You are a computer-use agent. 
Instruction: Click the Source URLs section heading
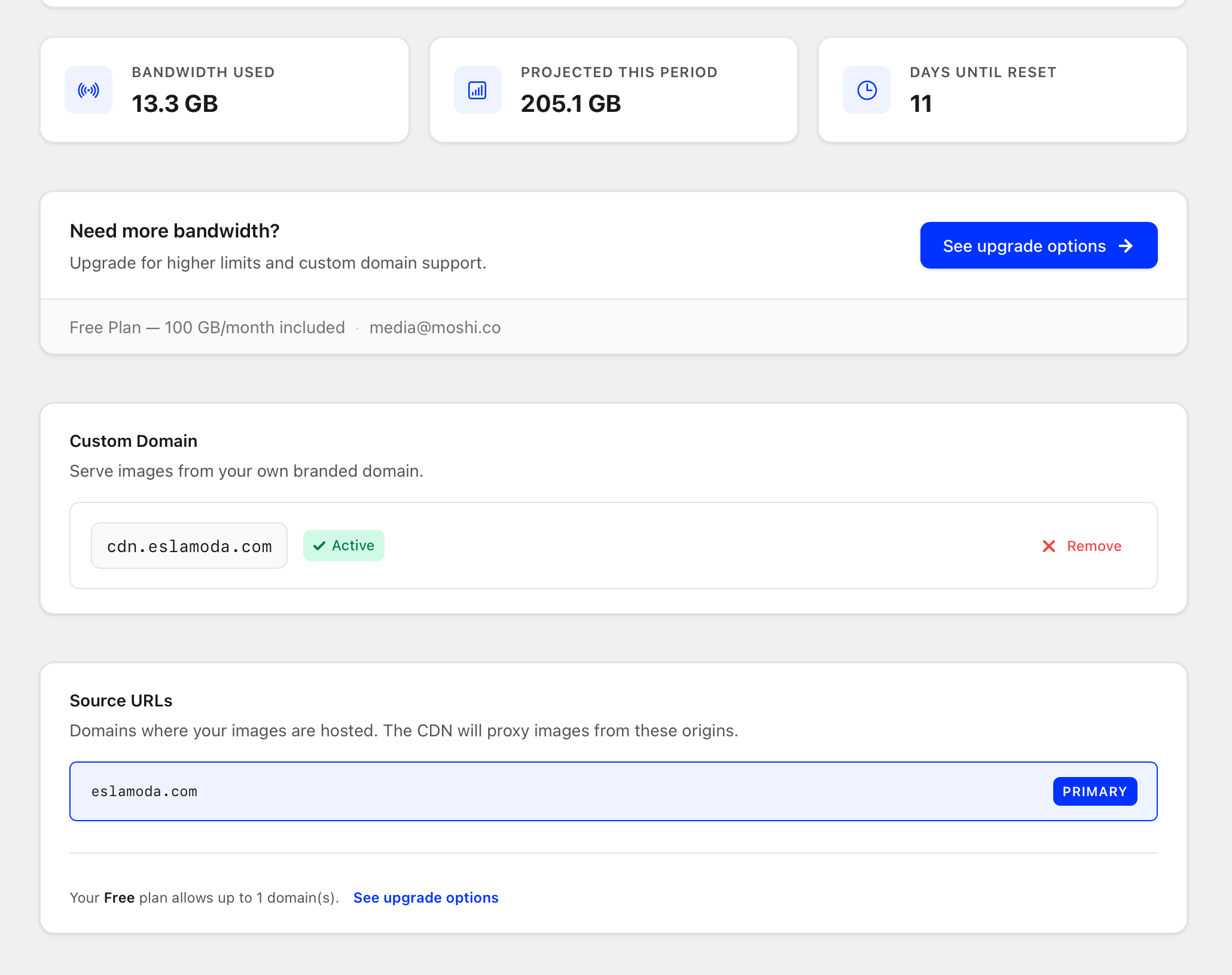point(121,700)
